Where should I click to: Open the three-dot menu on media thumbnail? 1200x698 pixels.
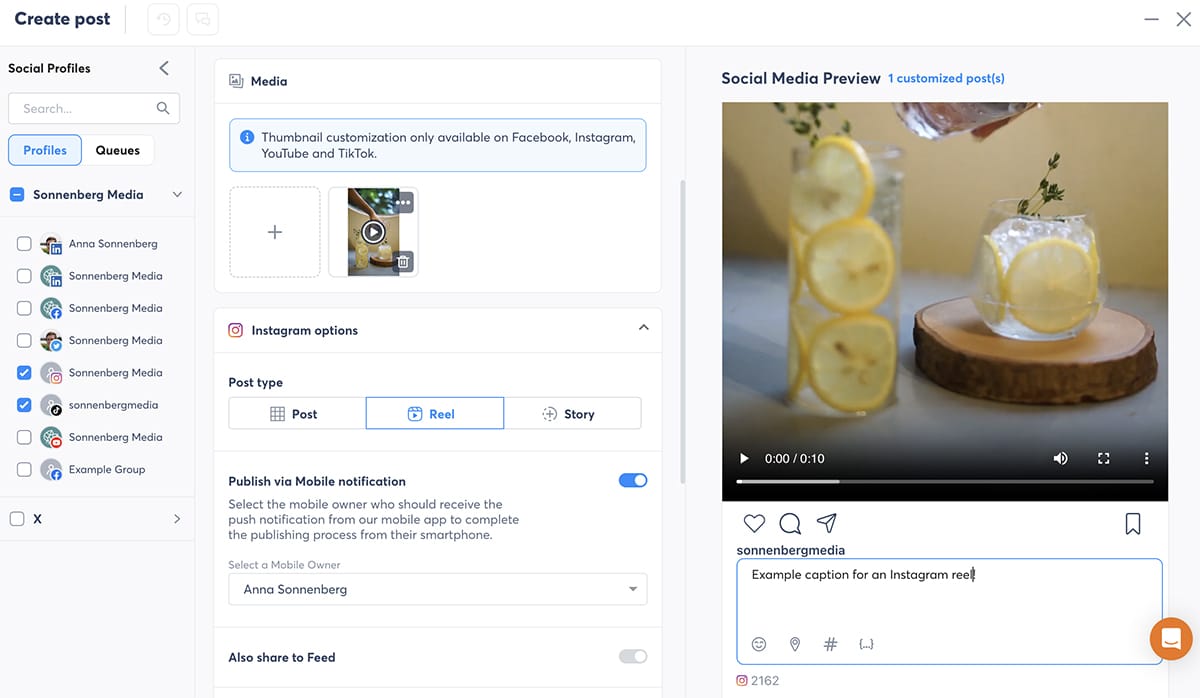[x=402, y=203]
